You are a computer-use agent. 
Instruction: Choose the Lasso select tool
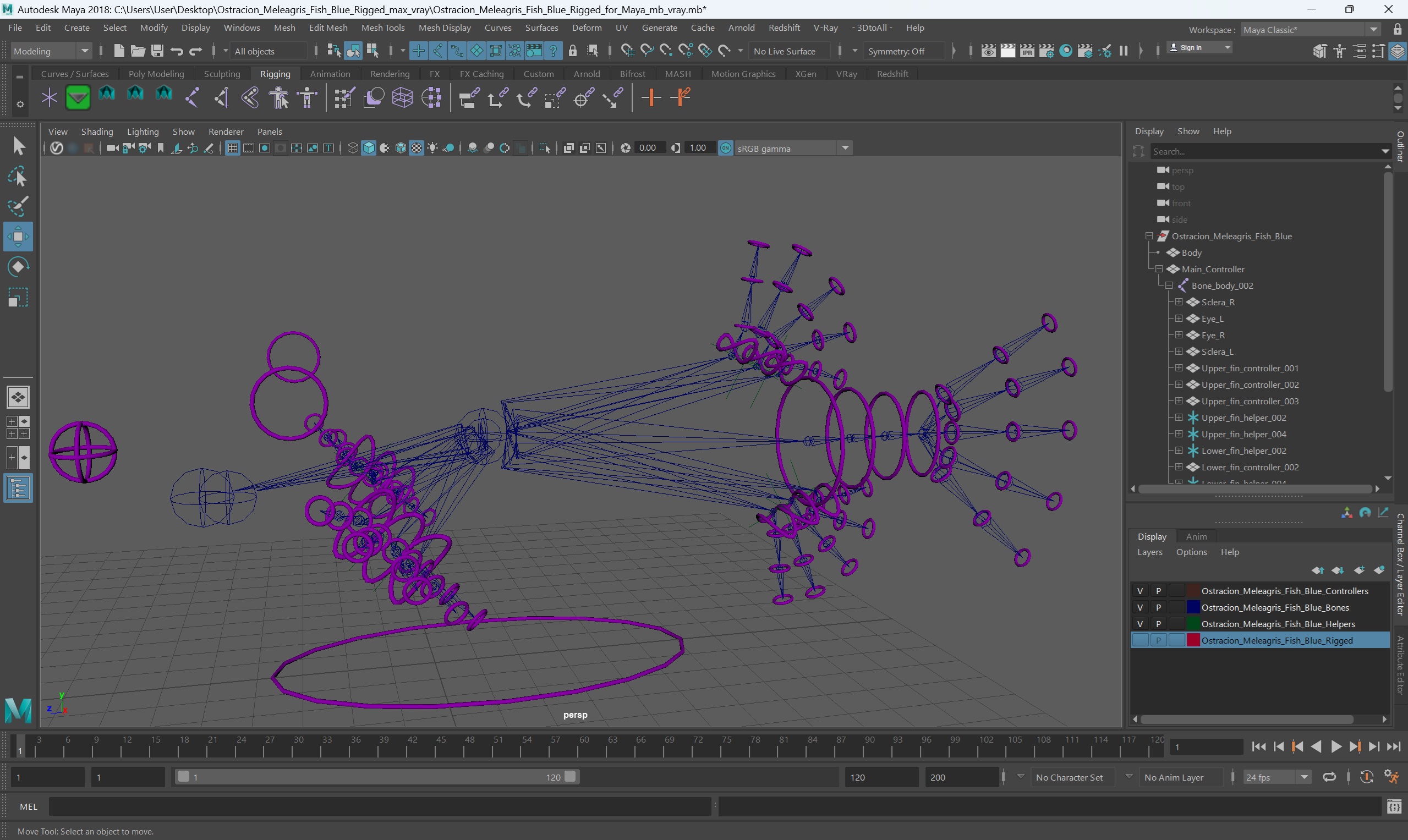pyautogui.click(x=18, y=177)
